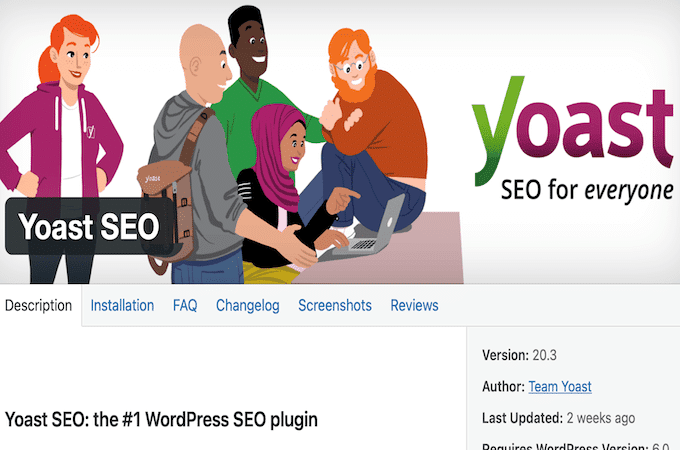Switch to the Screenshots tab
This screenshot has width=680, height=450.
(335, 306)
